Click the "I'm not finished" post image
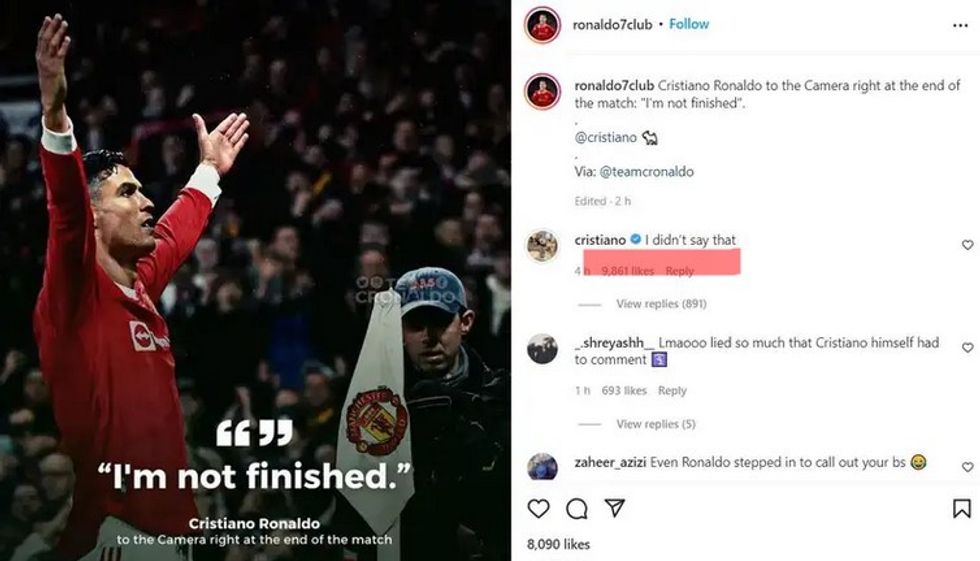 pos(255,280)
